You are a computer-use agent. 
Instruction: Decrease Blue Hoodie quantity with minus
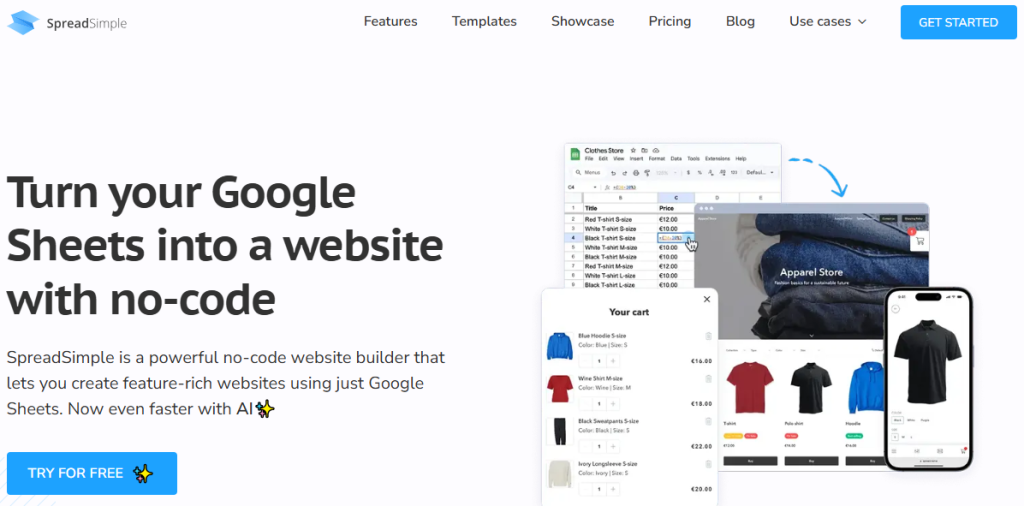(586, 361)
